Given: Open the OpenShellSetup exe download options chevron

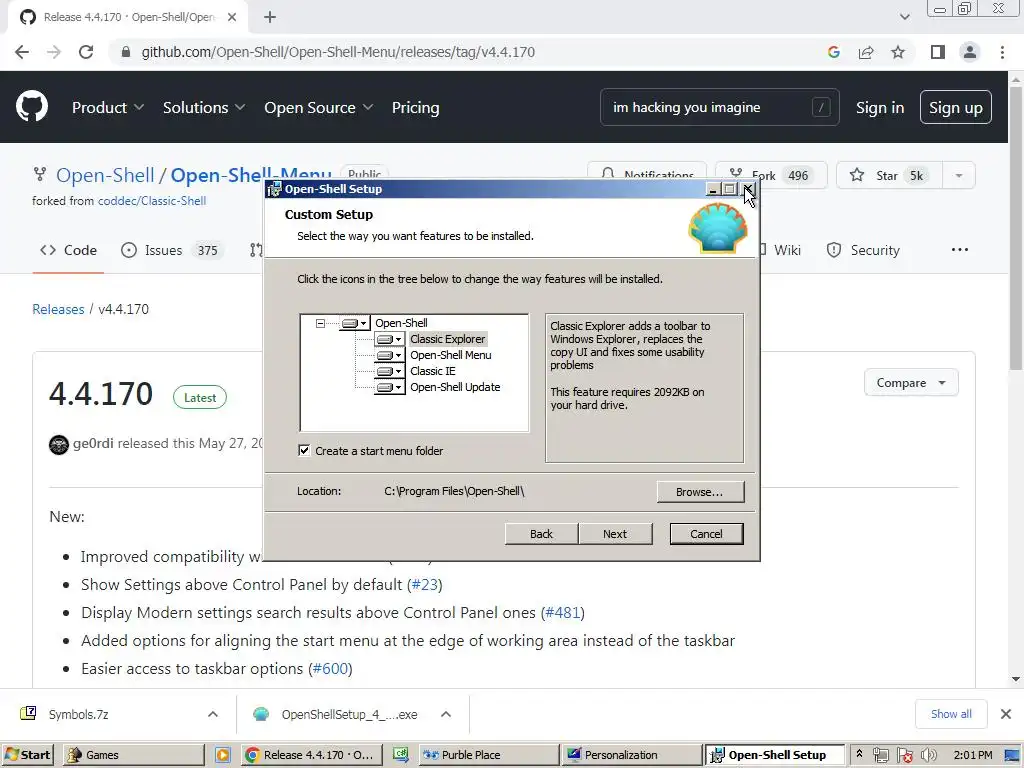Looking at the screenshot, I should tap(446, 714).
